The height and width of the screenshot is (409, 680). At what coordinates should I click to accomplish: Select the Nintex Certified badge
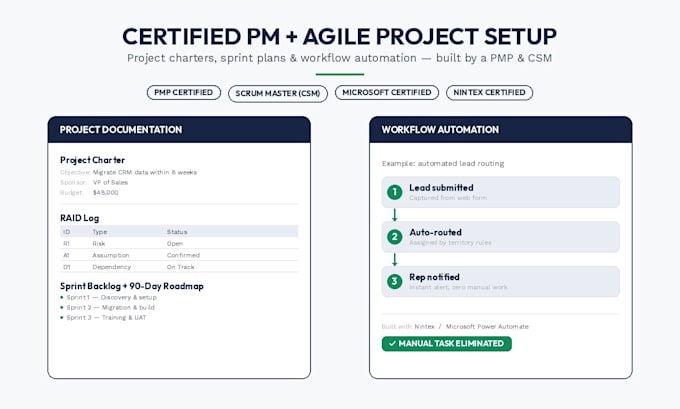(x=490, y=93)
